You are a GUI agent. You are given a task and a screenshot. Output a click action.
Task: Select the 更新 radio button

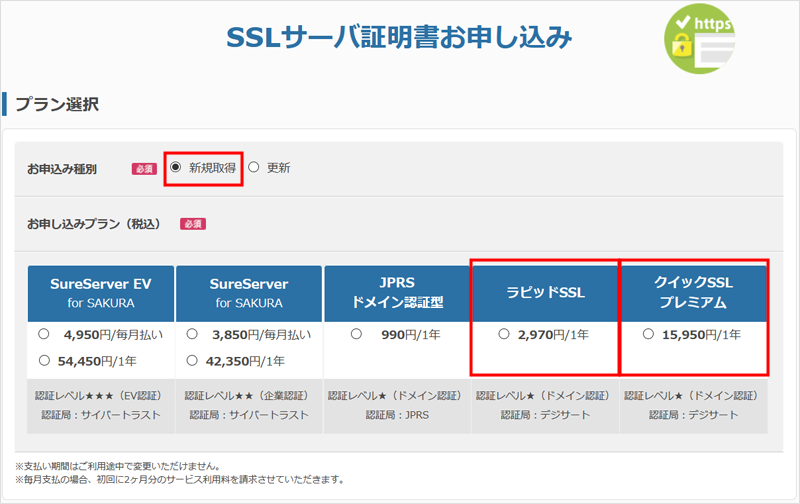(254, 167)
